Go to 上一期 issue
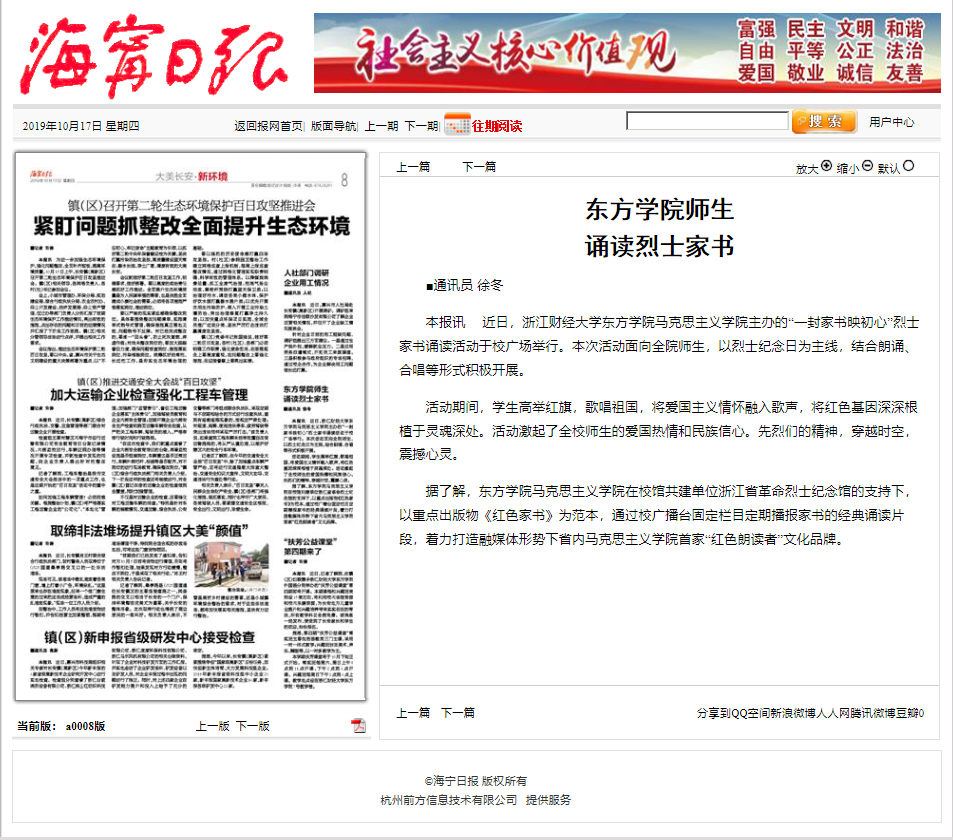 coord(381,126)
